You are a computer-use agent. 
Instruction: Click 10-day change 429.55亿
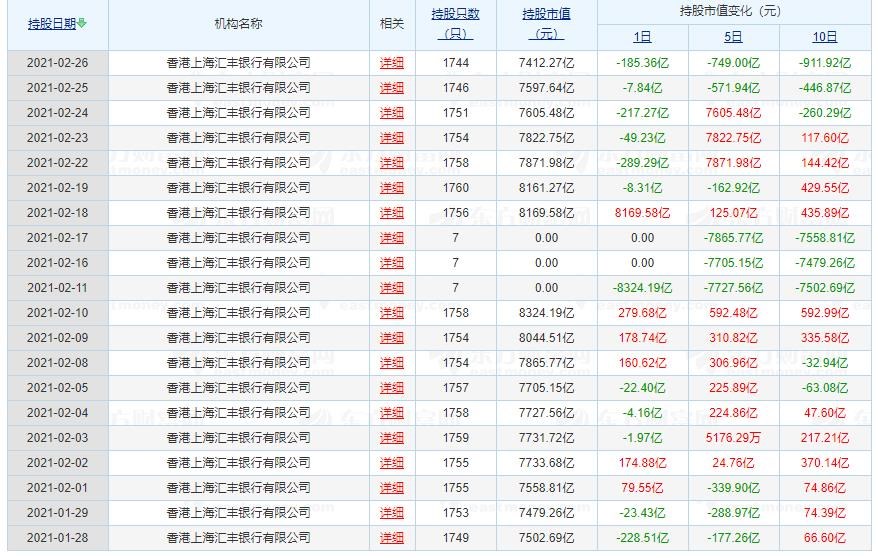(x=825, y=187)
